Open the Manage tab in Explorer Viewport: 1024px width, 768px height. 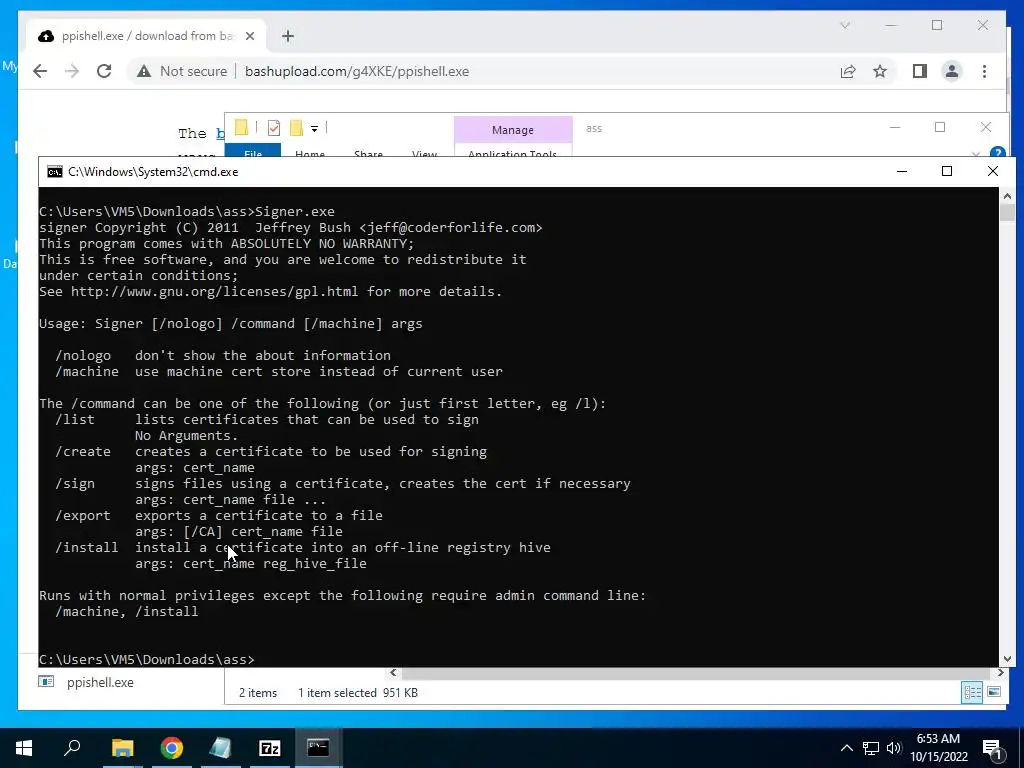[513, 130]
